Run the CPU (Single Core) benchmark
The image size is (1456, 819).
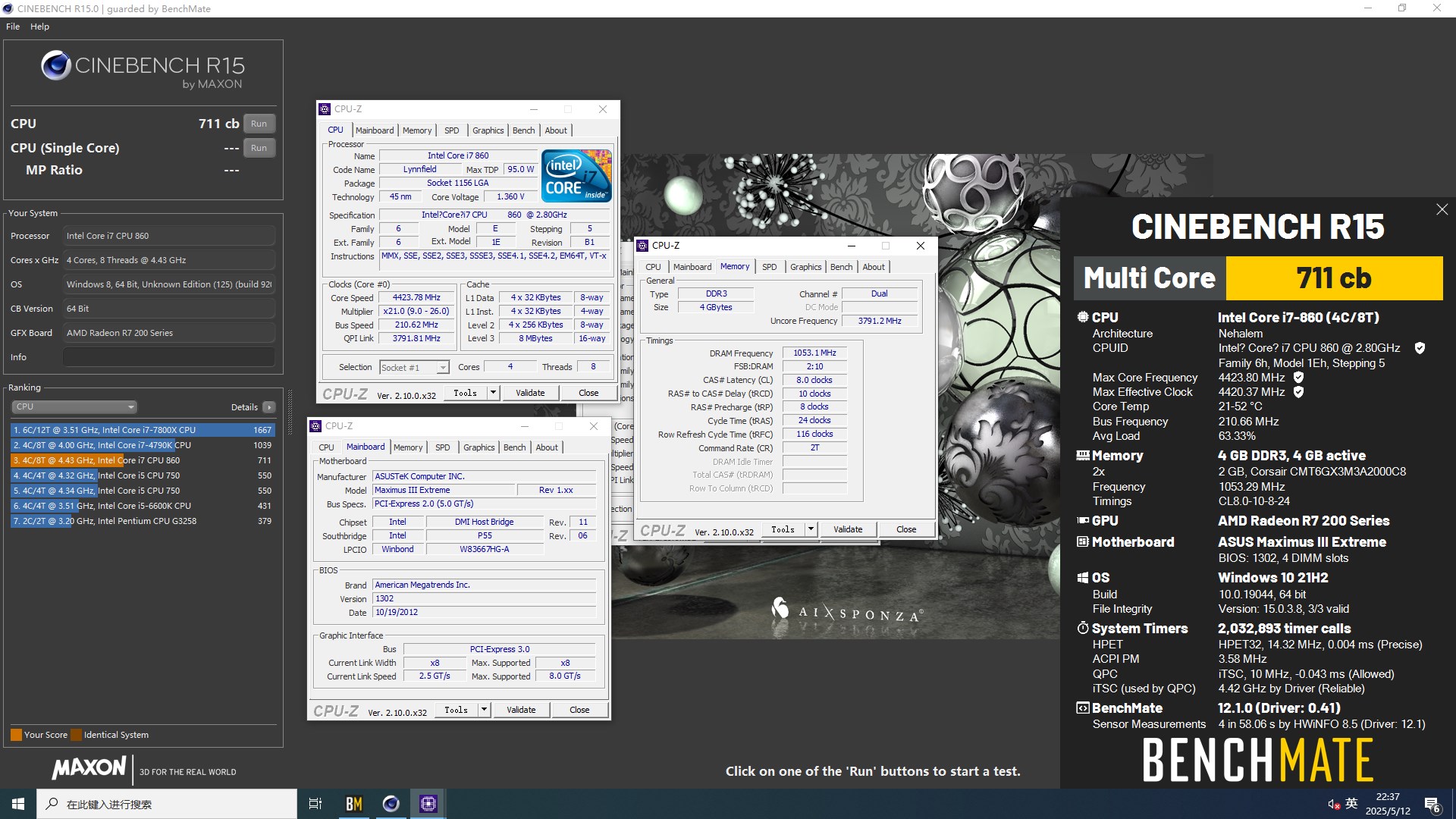[259, 148]
